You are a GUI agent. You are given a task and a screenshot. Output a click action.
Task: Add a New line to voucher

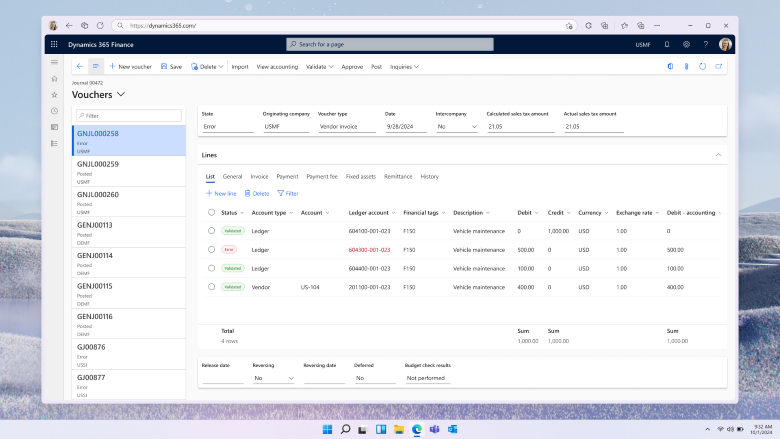[x=221, y=193]
